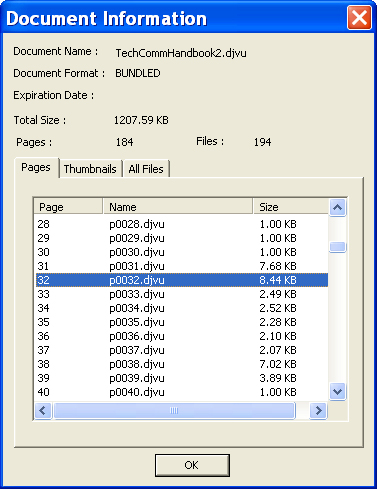Click the pages count 184
The height and width of the screenshot is (489, 377).
[124, 142]
